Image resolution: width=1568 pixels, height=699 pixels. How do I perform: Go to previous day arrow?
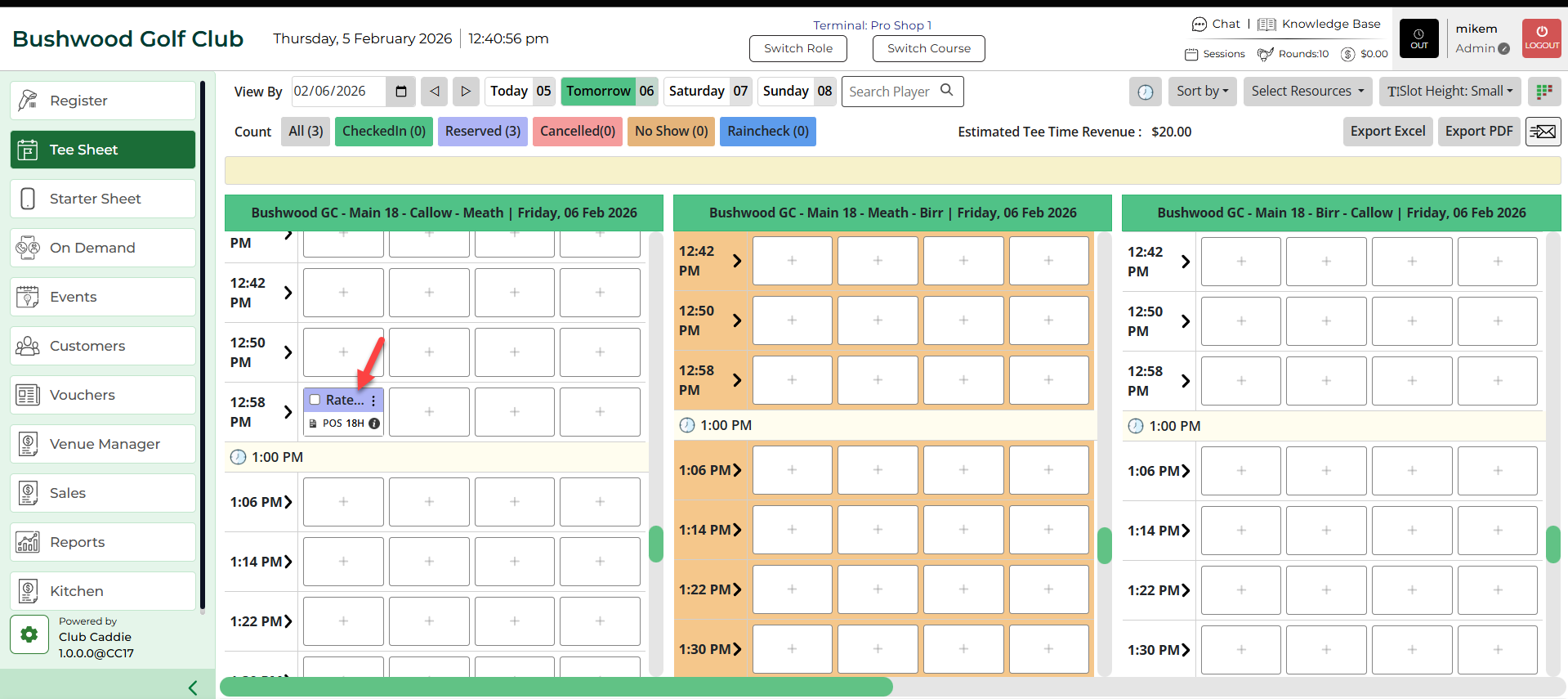pos(435,92)
